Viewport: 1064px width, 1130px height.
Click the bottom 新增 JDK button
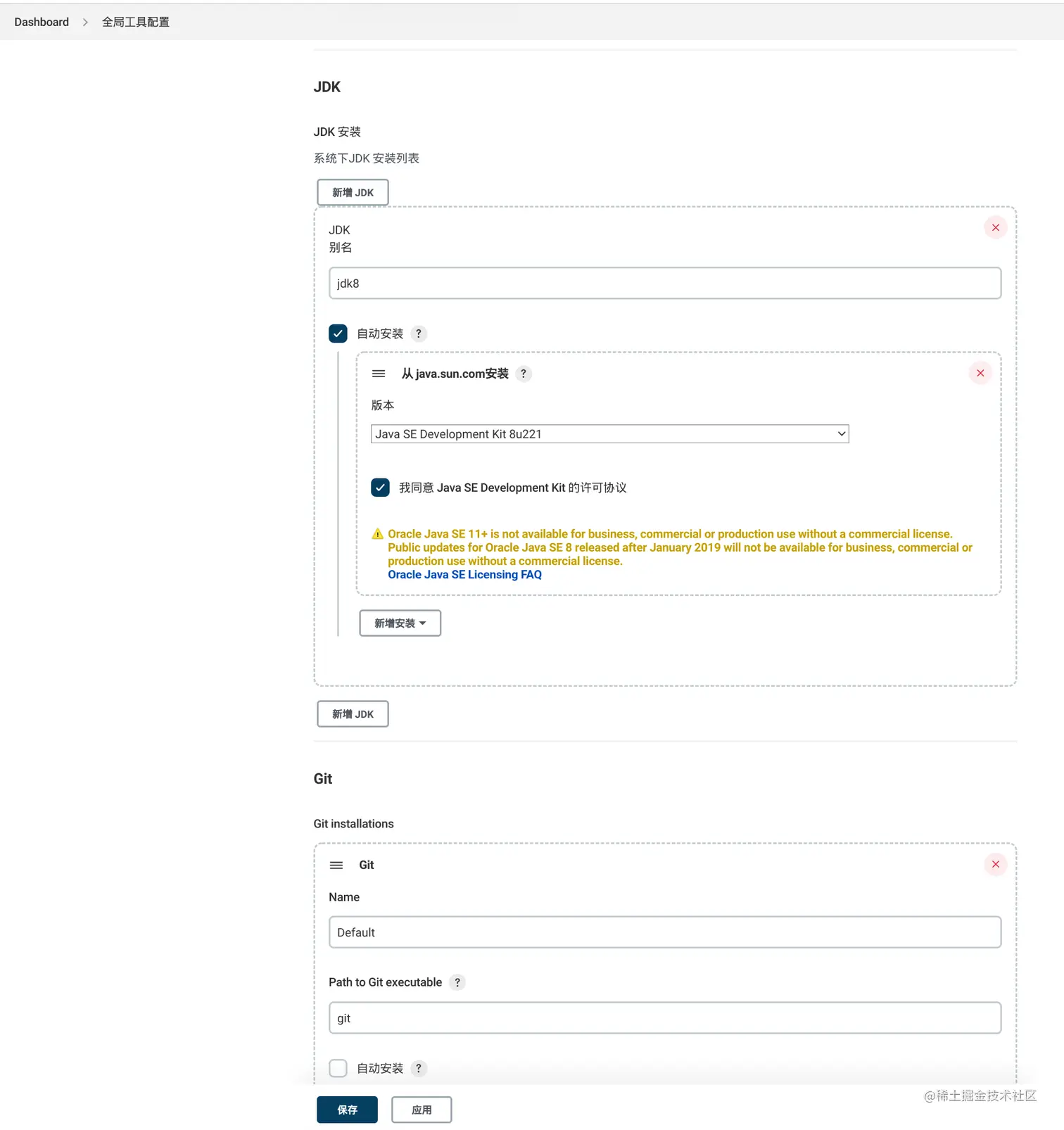pyautogui.click(x=353, y=713)
